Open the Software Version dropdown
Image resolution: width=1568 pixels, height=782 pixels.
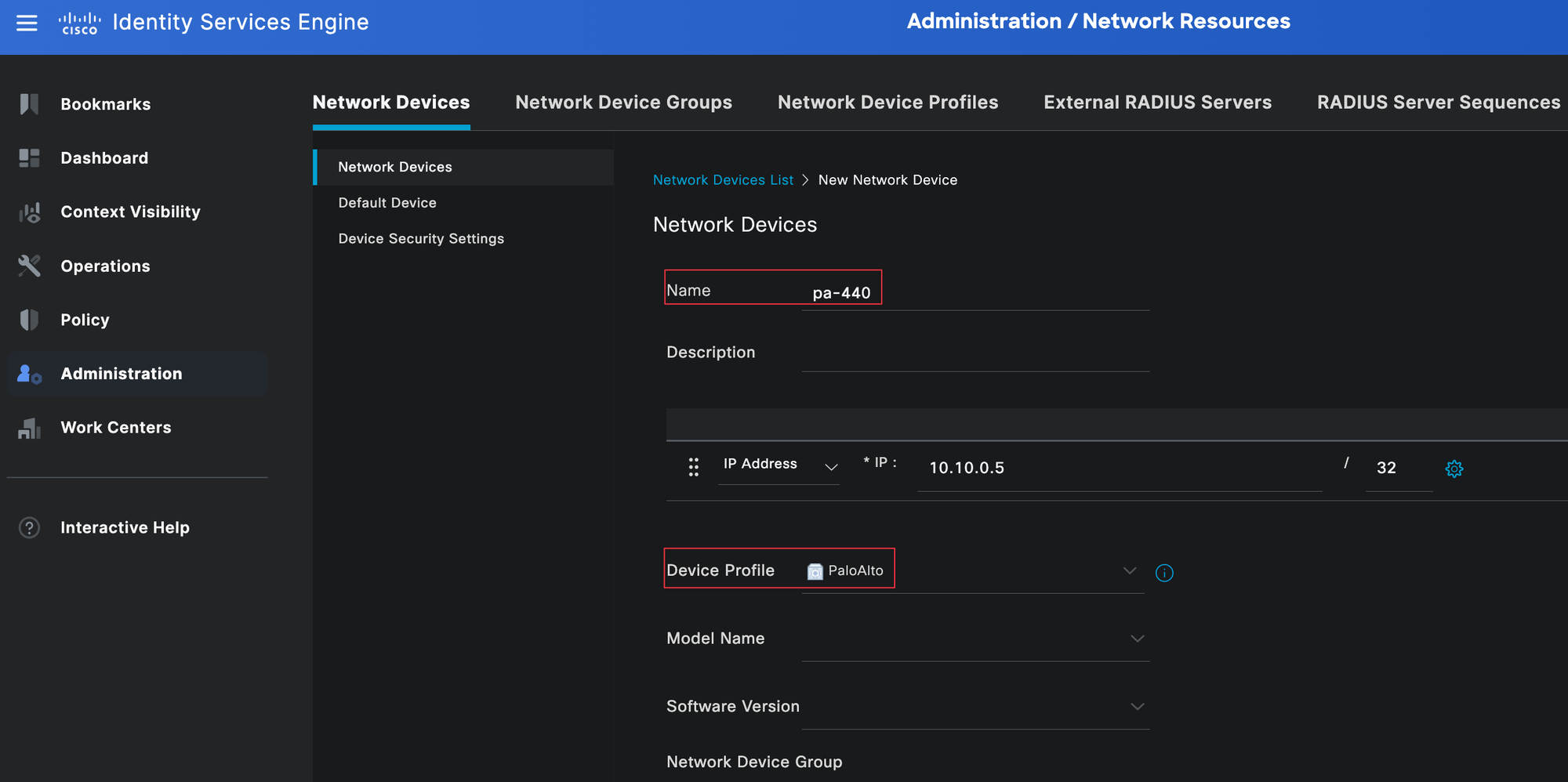click(x=1137, y=707)
